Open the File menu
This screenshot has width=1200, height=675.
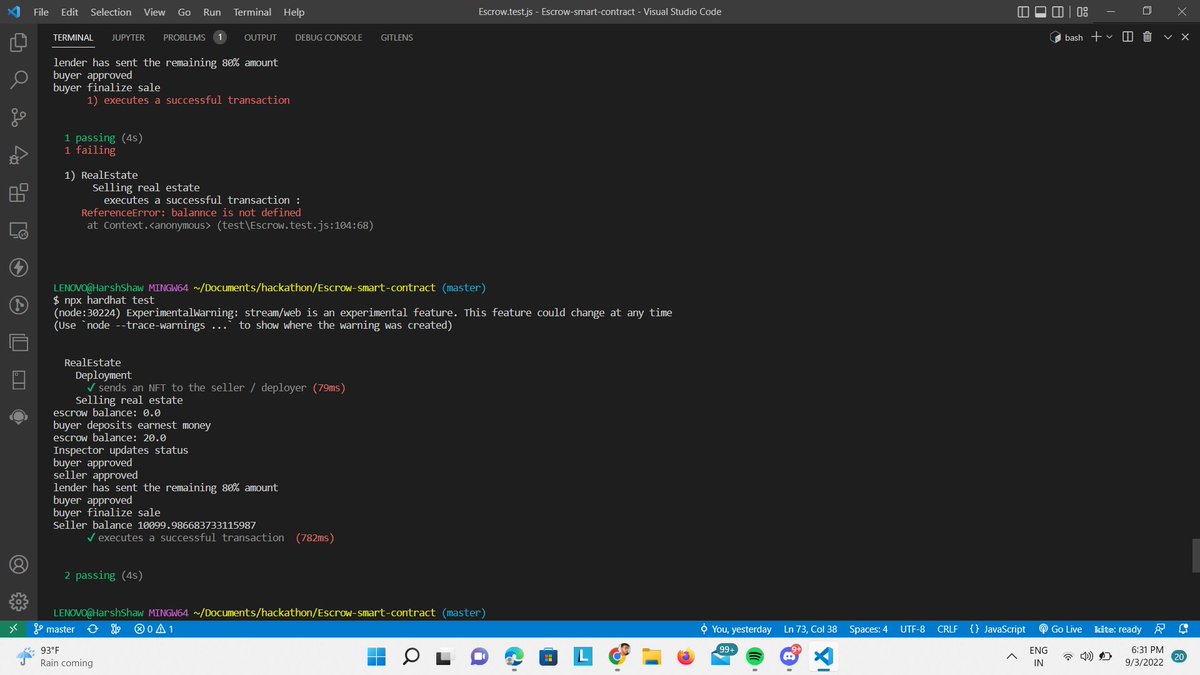(42, 12)
